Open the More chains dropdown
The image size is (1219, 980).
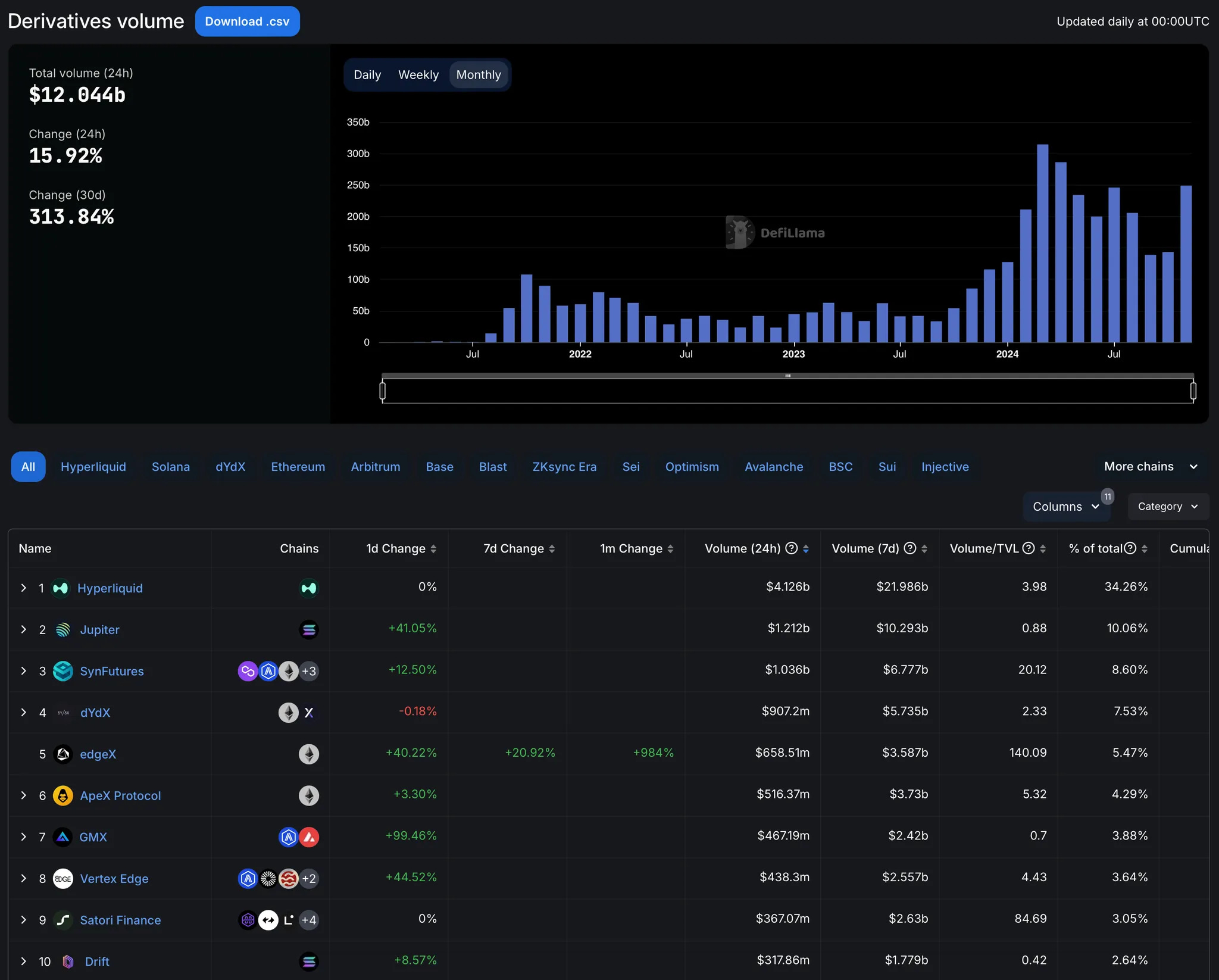click(1151, 467)
